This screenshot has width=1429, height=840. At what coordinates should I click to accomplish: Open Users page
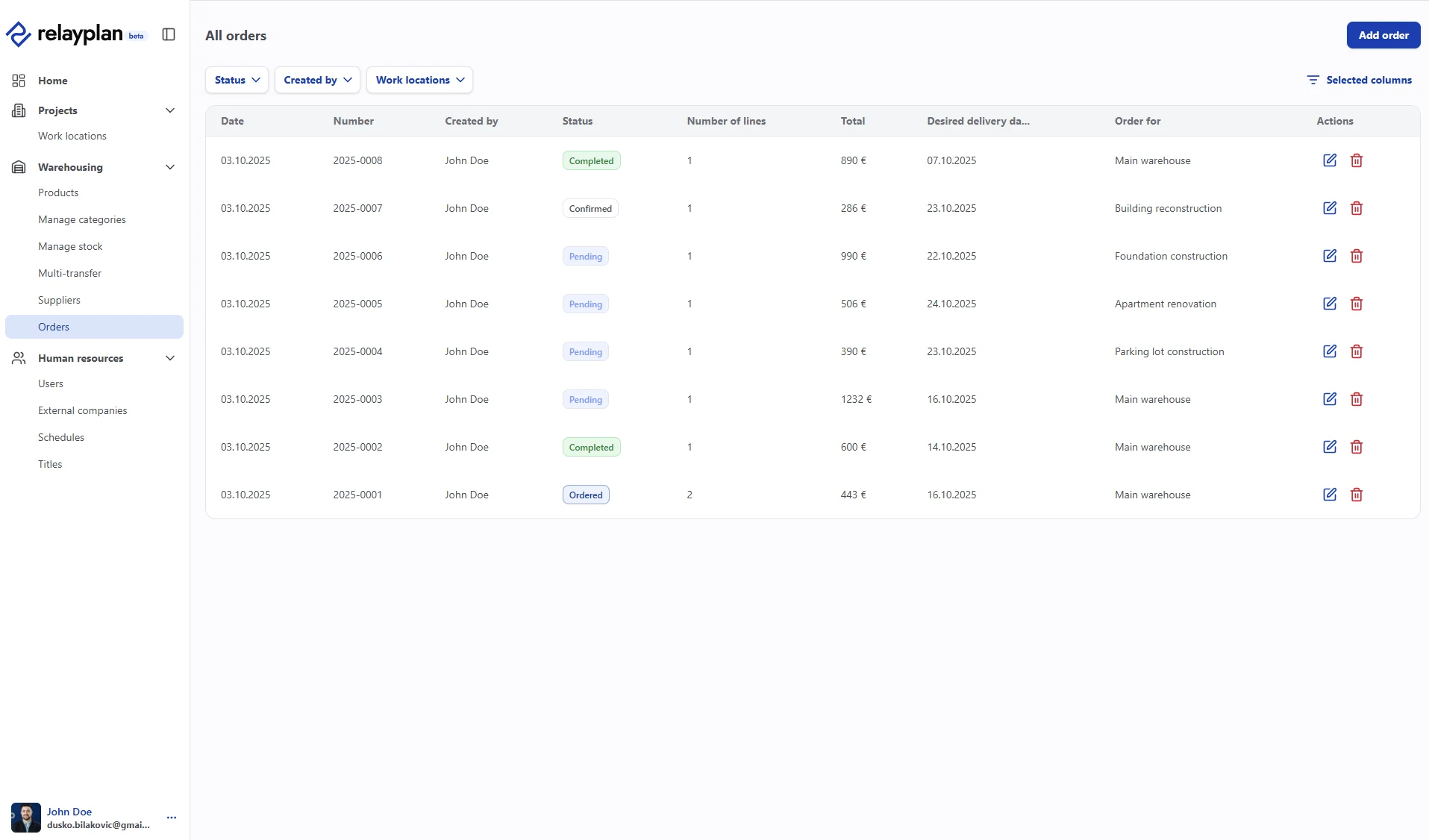tap(51, 383)
